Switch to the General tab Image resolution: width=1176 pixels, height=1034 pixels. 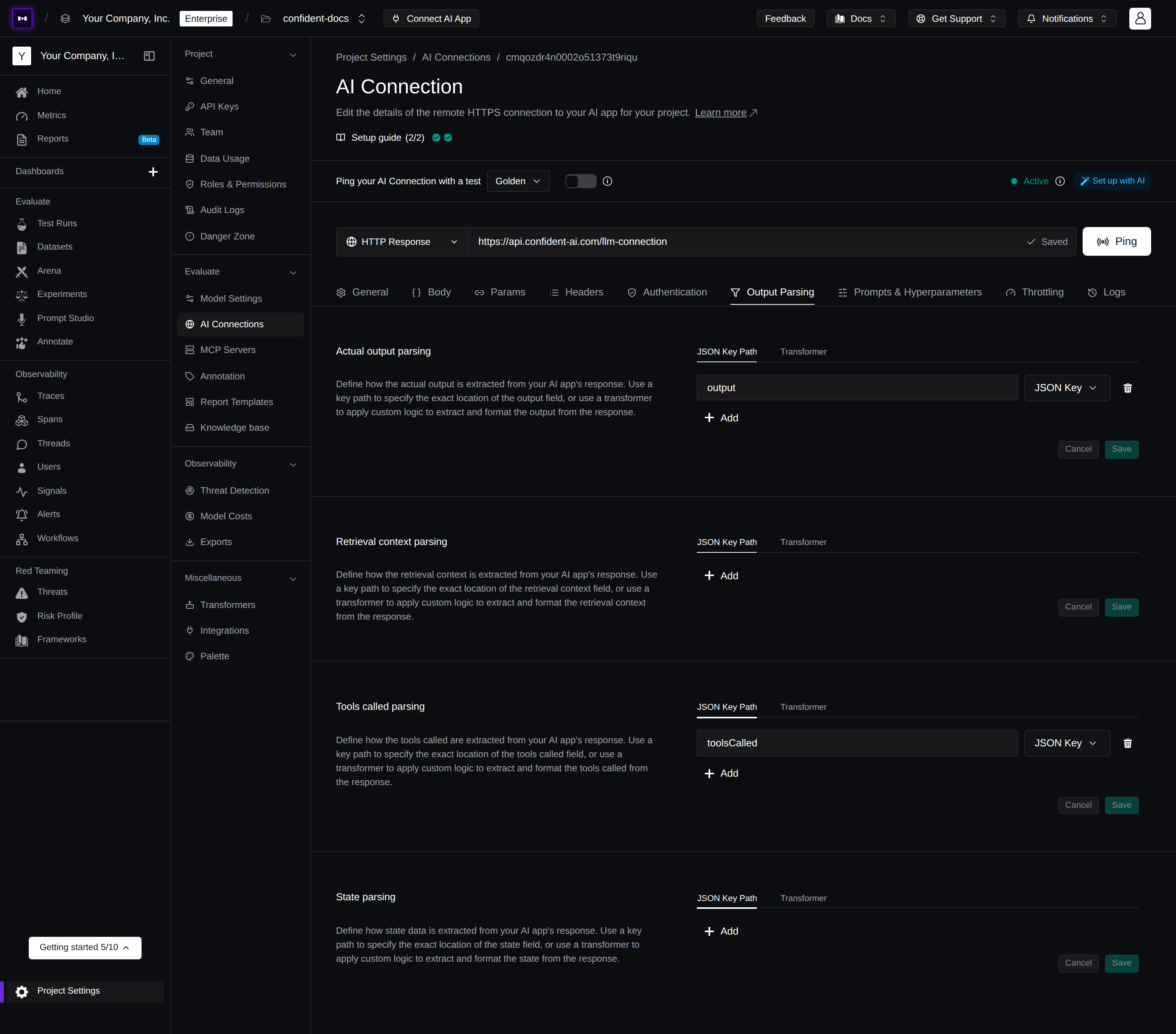362,293
